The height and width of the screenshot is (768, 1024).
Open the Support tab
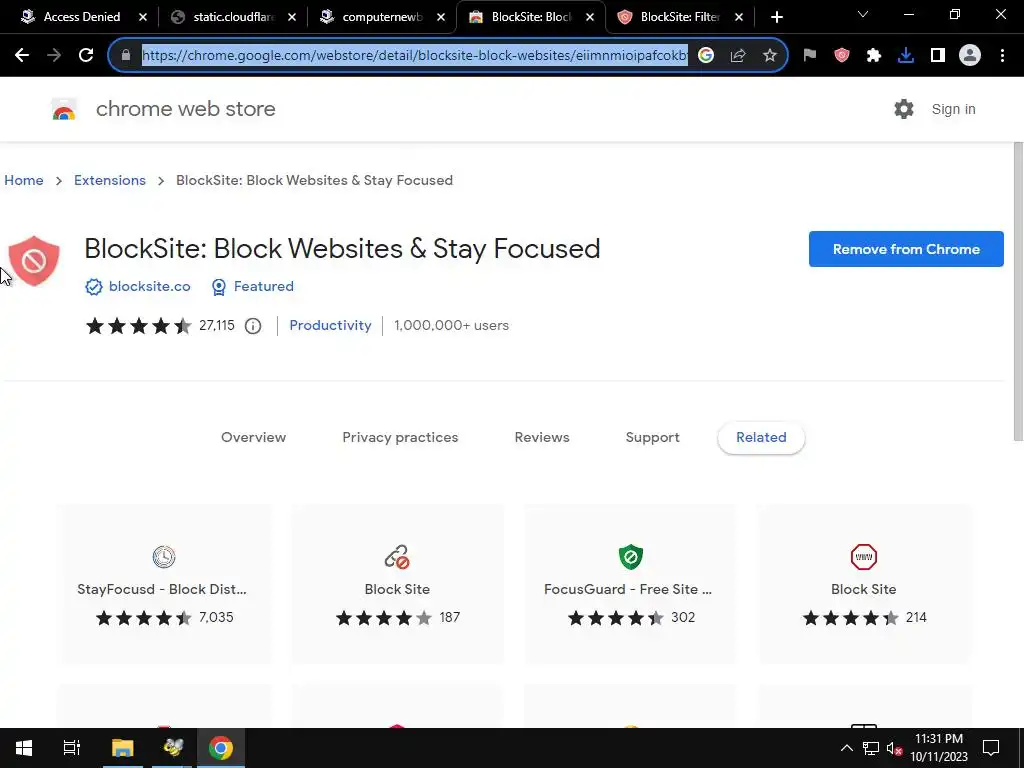(652, 438)
